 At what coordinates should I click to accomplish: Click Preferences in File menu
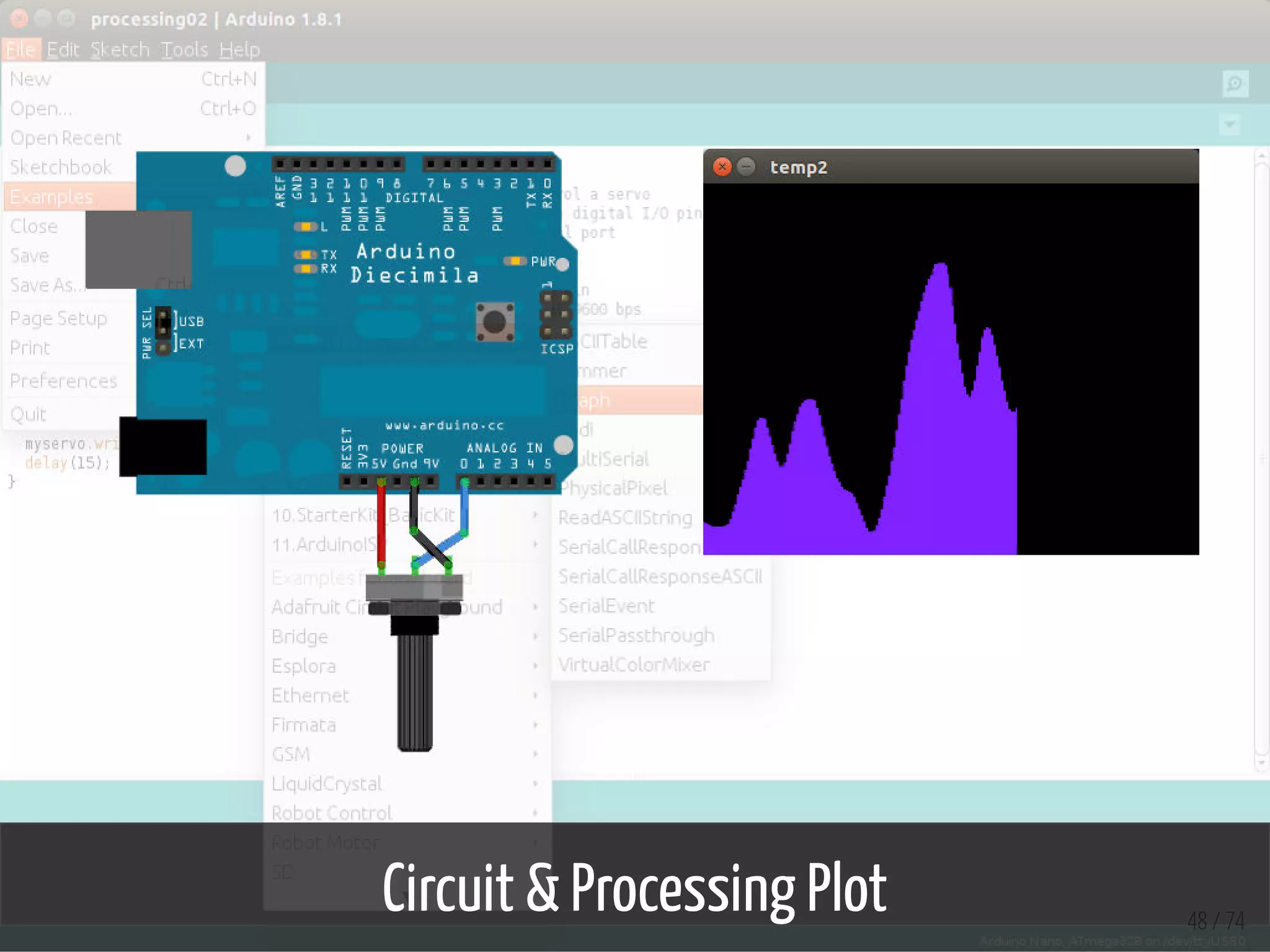[64, 381]
